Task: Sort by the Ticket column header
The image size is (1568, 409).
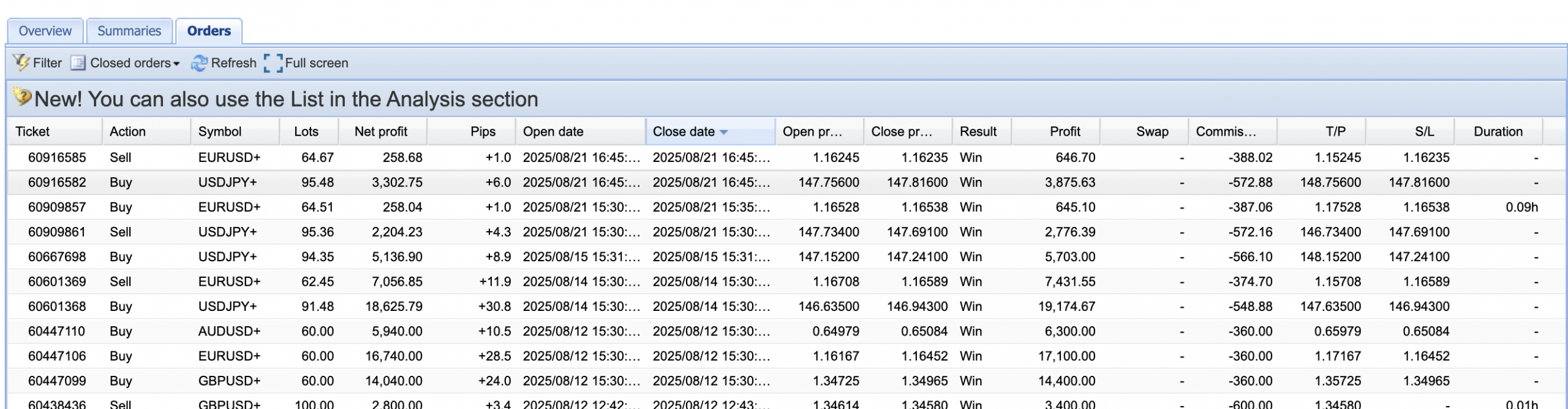Action: click(x=32, y=131)
